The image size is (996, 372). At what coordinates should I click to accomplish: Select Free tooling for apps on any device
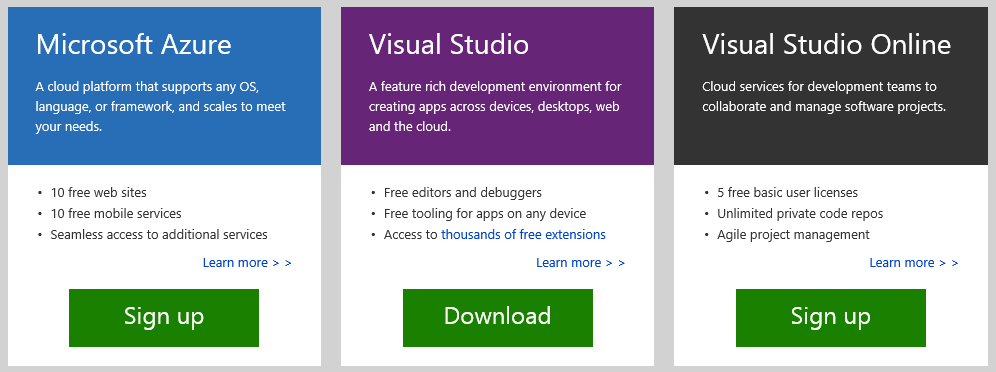pyautogui.click(x=485, y=214)
